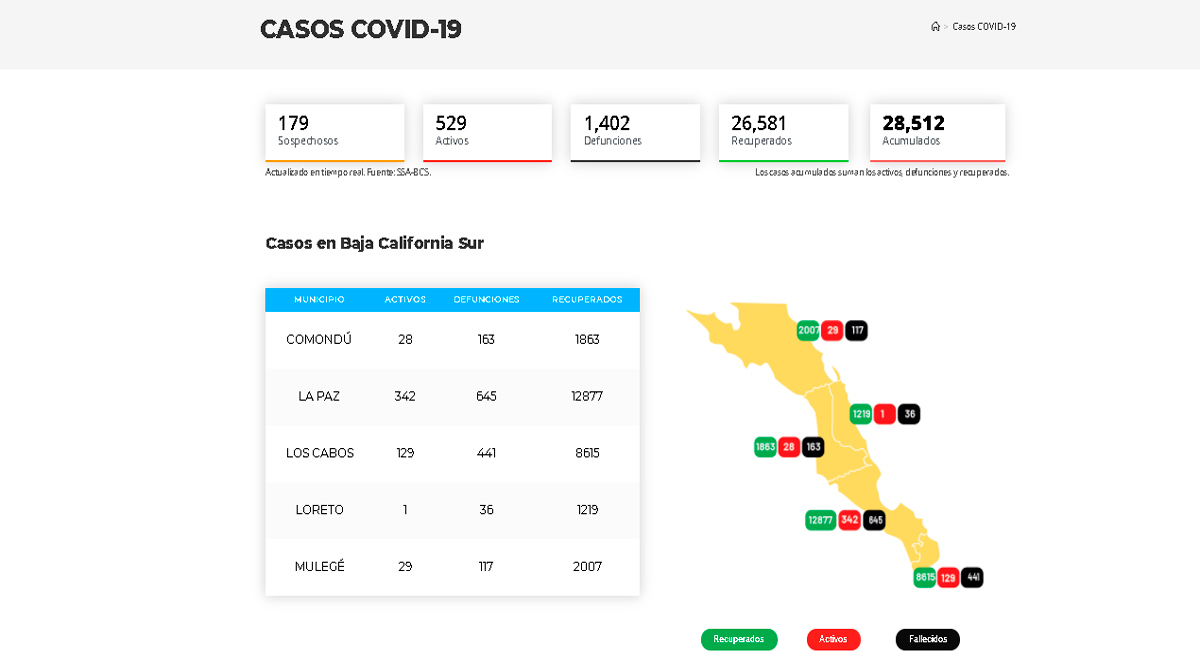Click the green 2007 recovered badge on map
The image size is (1200, 666).
808,330
